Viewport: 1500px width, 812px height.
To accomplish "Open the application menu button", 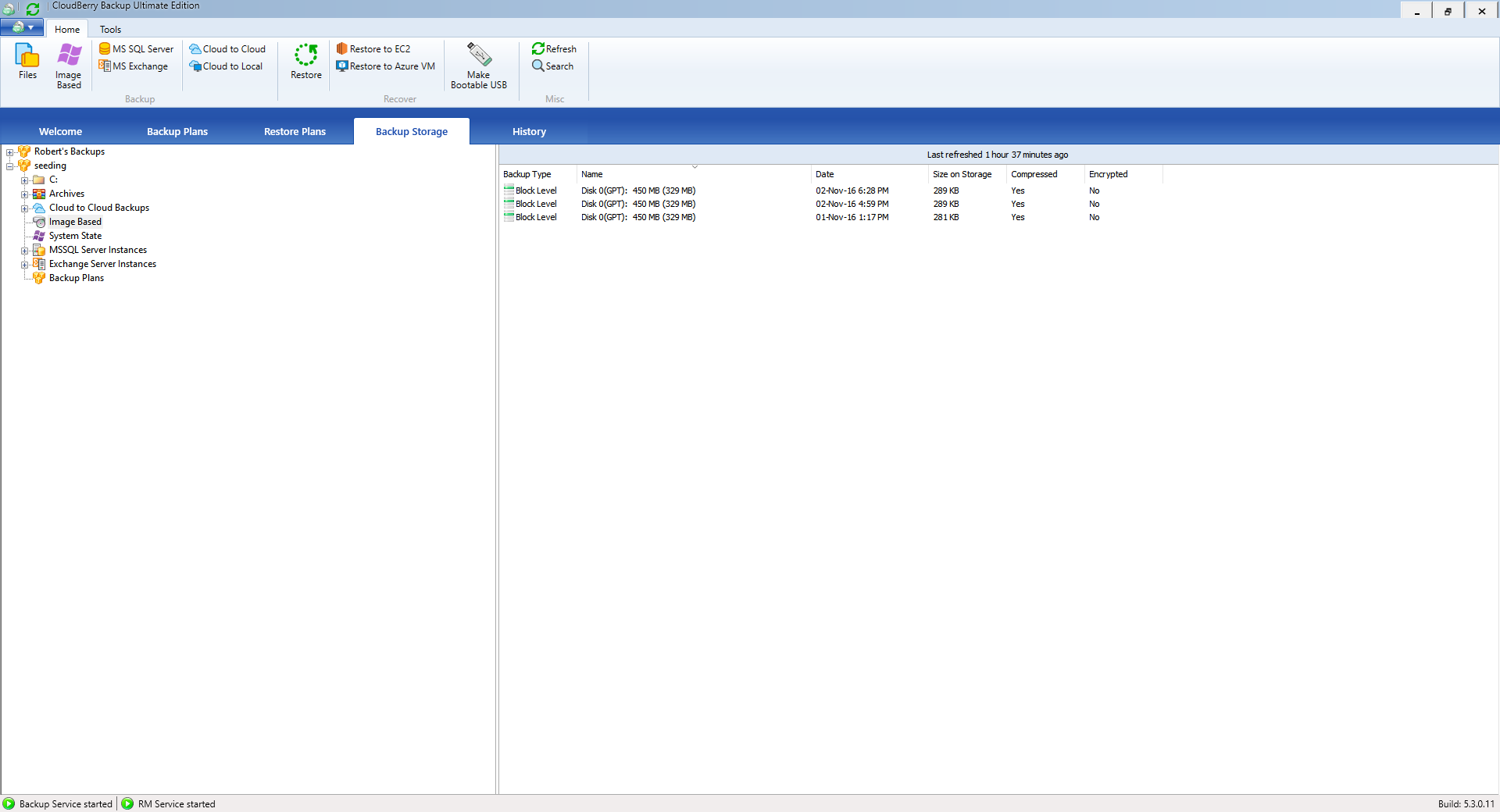I will point(22,27).
